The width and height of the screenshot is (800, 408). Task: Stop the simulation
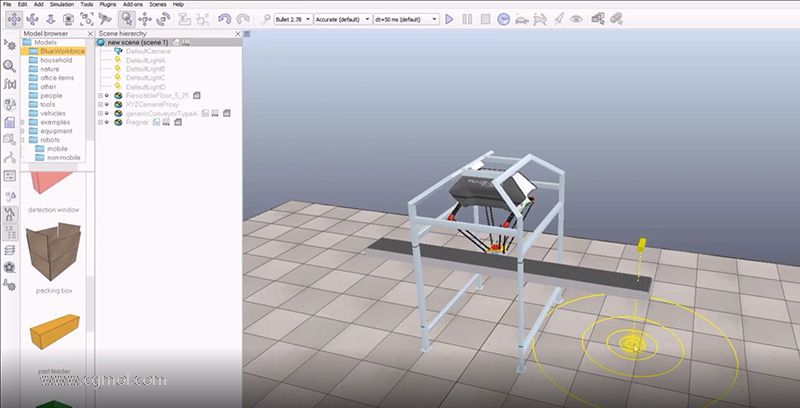486,19
